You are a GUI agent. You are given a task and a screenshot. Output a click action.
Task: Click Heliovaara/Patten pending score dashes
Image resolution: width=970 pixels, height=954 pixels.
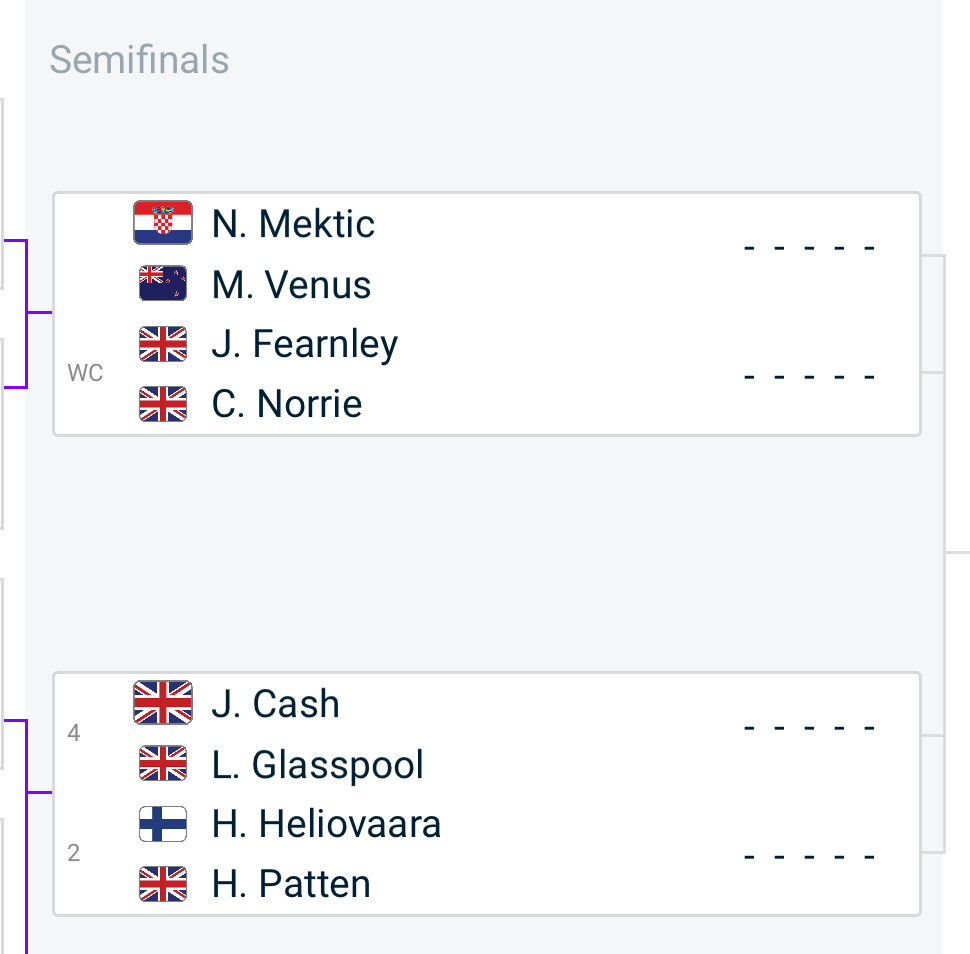pos(810,857)
